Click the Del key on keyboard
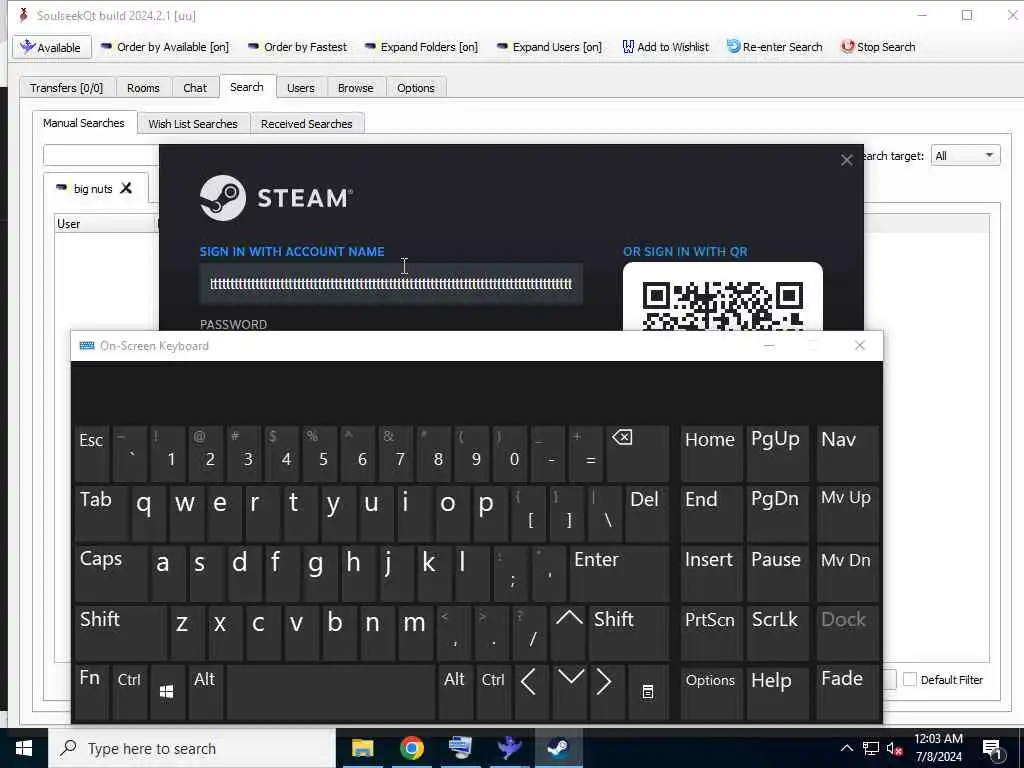The width and height of the screenshot is (1024, 768). coord(647,513)
